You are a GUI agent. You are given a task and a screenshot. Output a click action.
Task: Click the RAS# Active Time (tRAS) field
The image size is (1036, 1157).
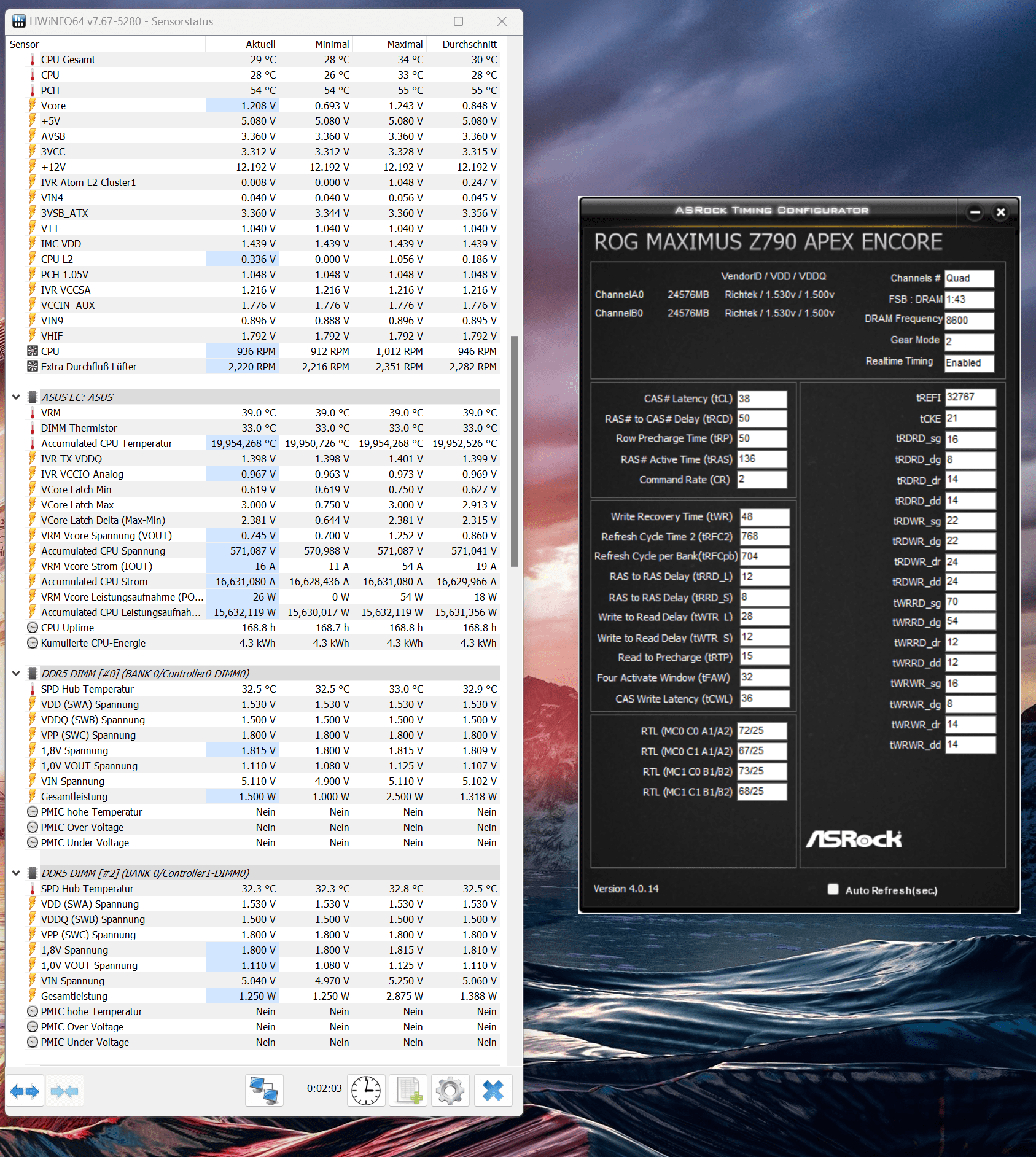[x=761, y=459]
